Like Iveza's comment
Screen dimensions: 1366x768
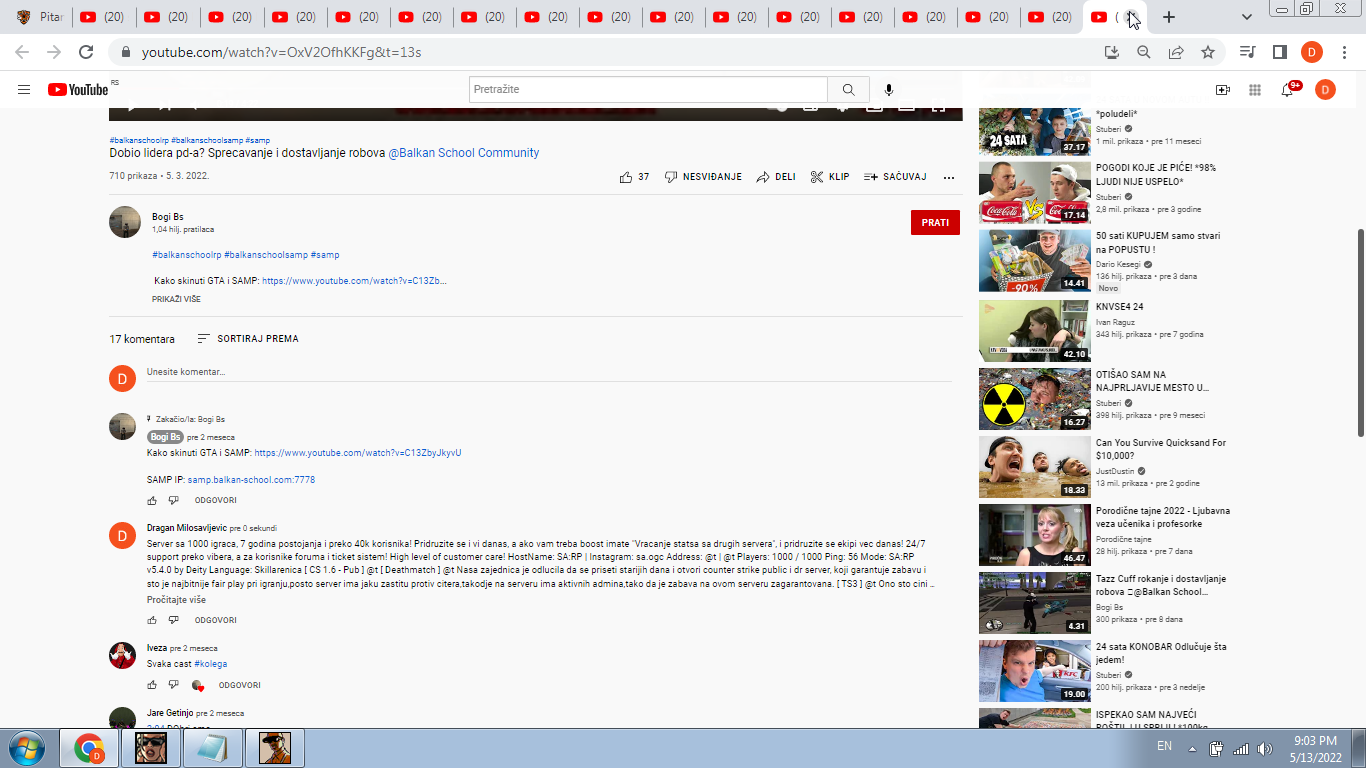[x=152, y=685]
